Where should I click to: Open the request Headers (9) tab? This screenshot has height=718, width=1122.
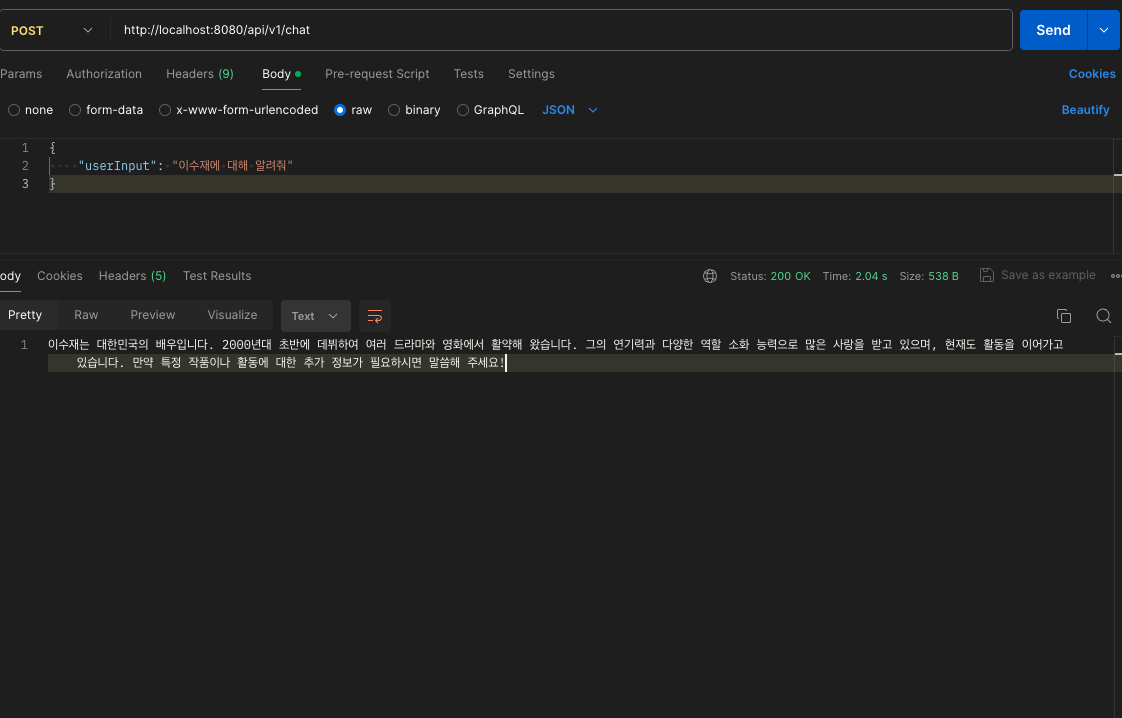[x=200, y=74]
